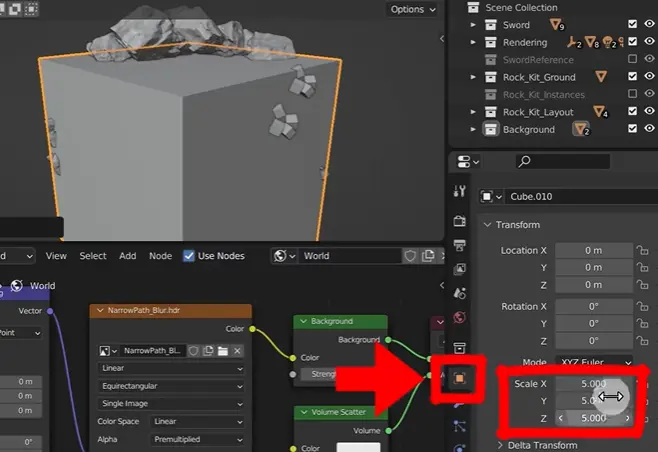Viewport: 658px width, 452px height.
Task: Open the World properties tab
Action: coord(460,317)
